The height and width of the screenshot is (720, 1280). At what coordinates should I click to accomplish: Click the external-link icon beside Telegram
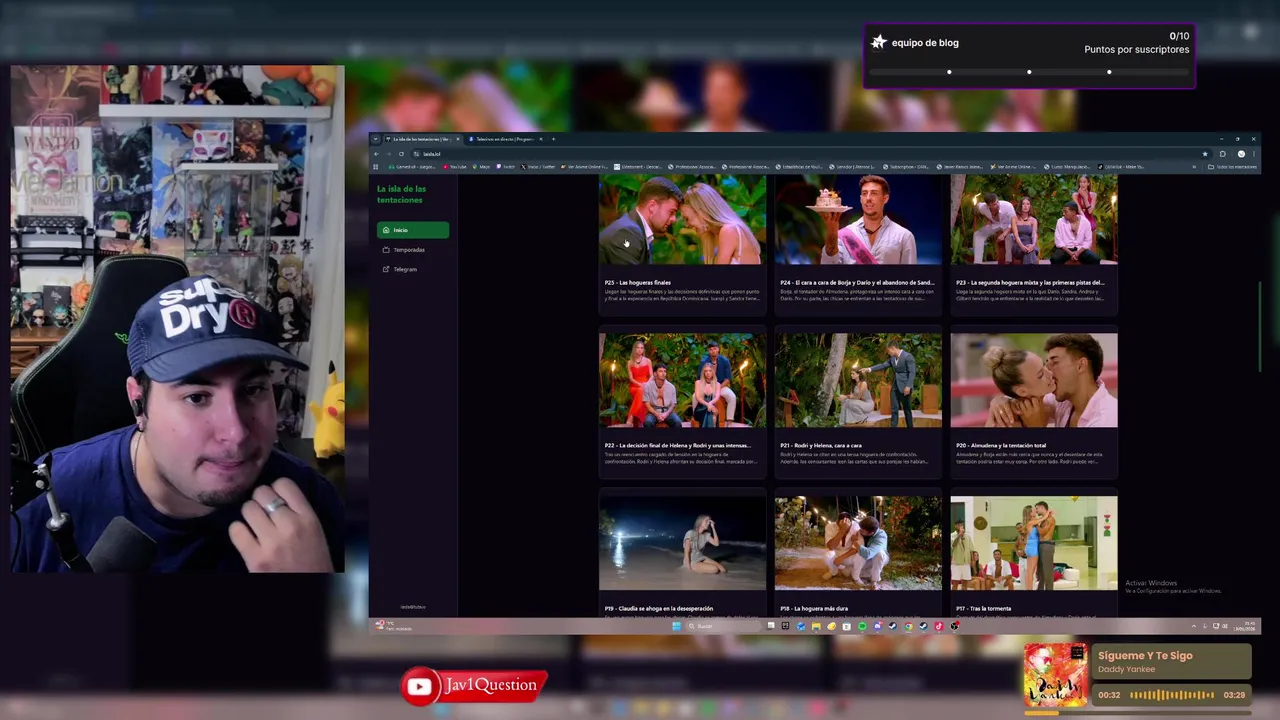coord(386,269)
